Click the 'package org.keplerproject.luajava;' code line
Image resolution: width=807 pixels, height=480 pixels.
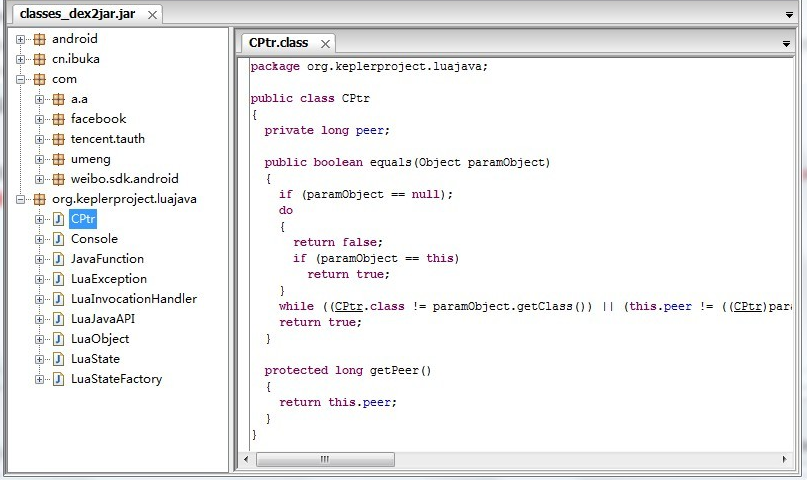369,67
